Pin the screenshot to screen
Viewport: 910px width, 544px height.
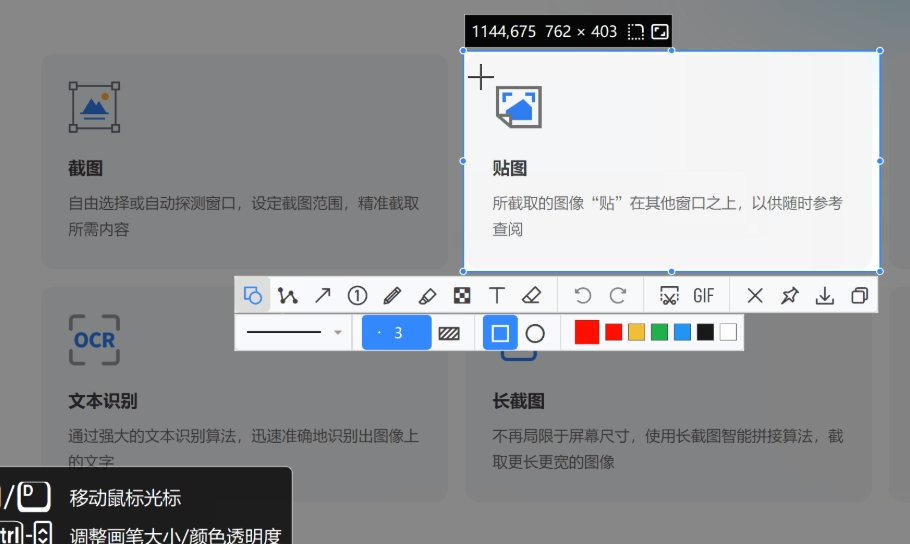click(790, 295)
